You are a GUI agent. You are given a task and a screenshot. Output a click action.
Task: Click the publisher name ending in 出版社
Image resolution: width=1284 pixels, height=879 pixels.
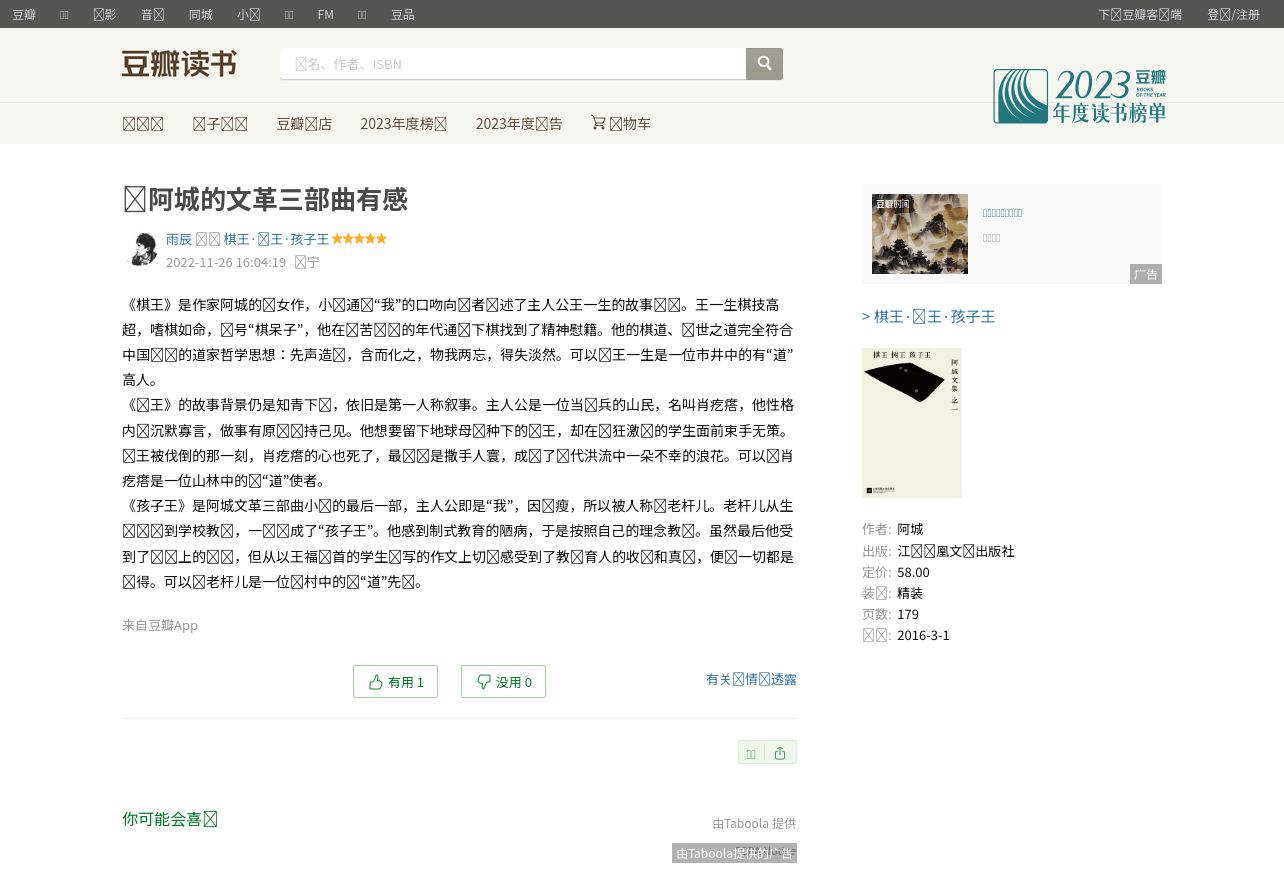956,551
